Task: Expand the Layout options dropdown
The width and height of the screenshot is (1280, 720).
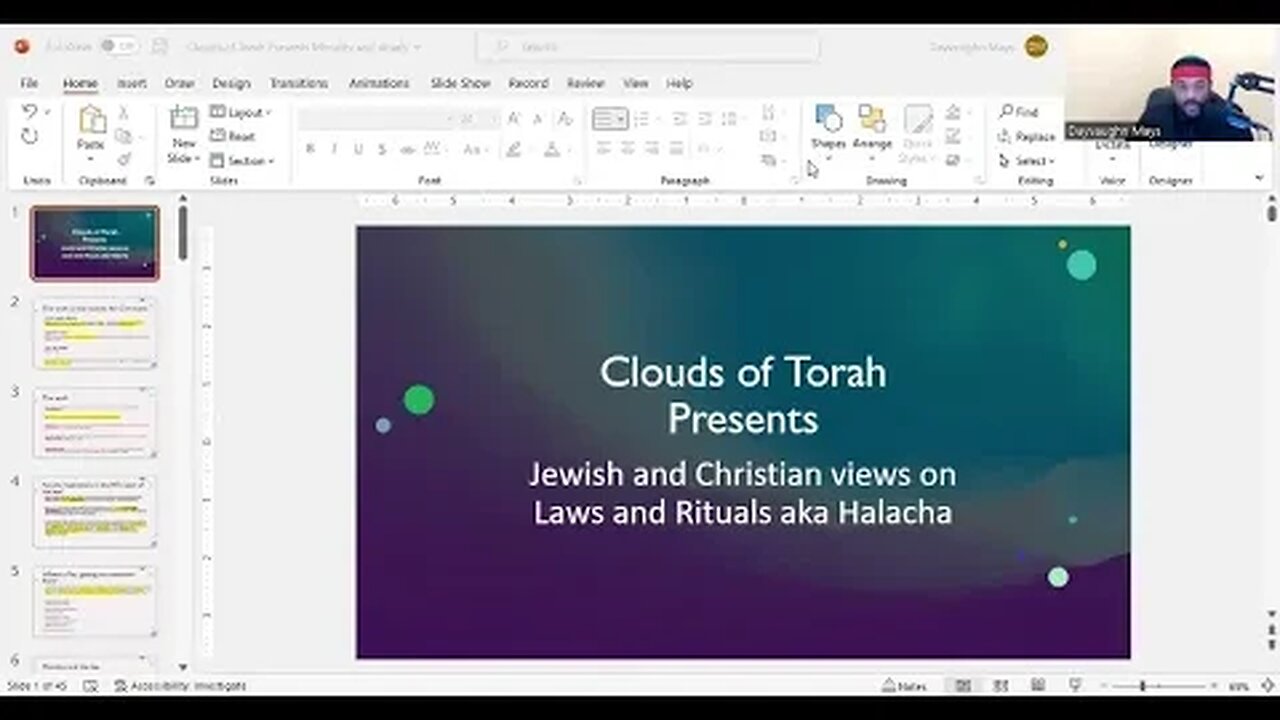Action: tap(240, 112)
